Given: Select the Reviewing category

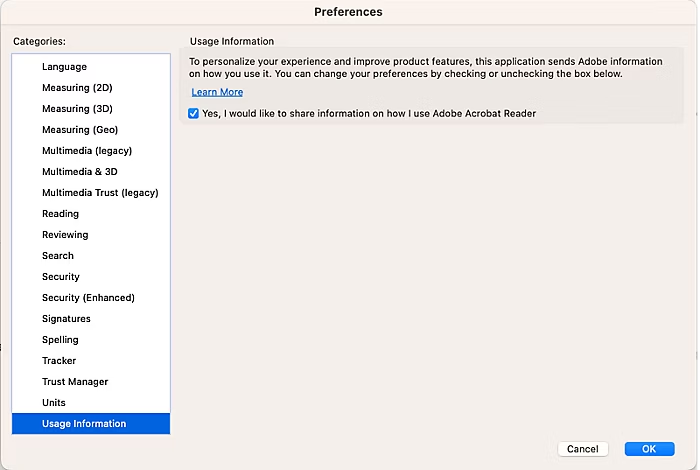Looking at the screenshot, I should click(65, 235).
